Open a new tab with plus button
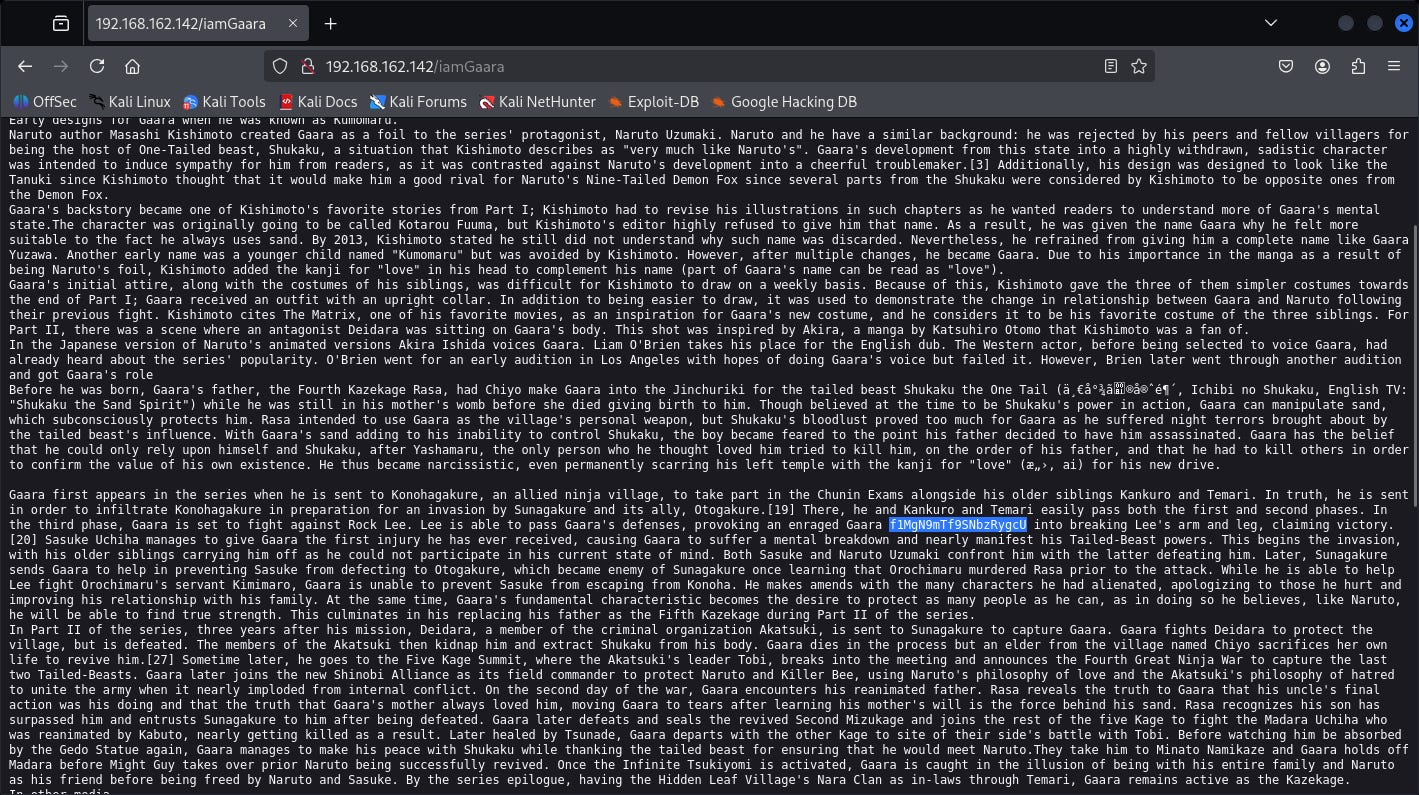Image resolution: width=1419 pixels, height=795 pixels. [330, 23]
